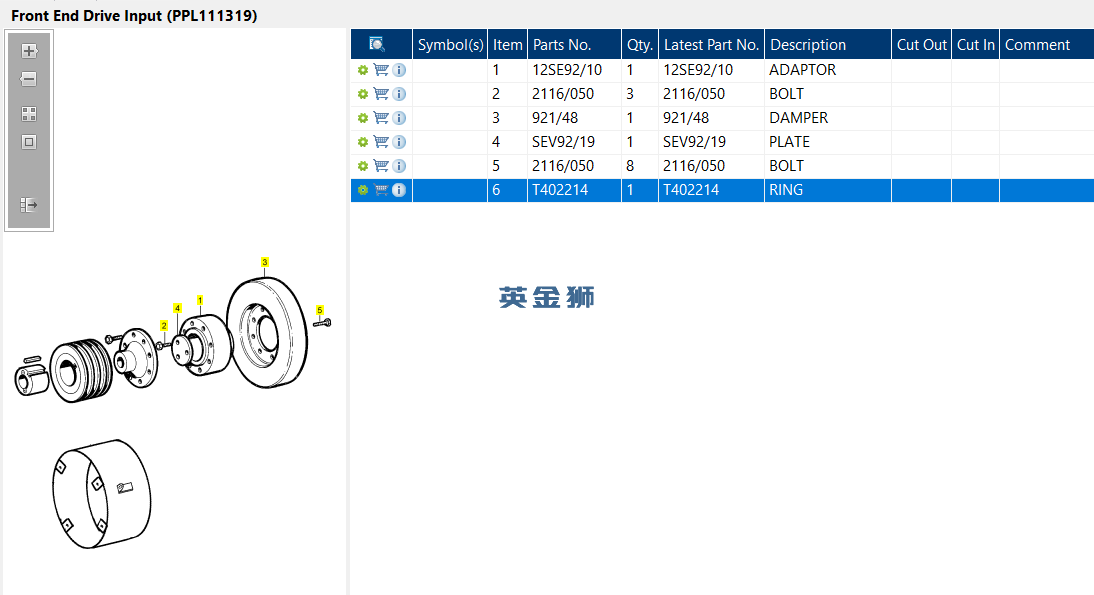Click quantity 3 cell for item 2

(640, 93)
